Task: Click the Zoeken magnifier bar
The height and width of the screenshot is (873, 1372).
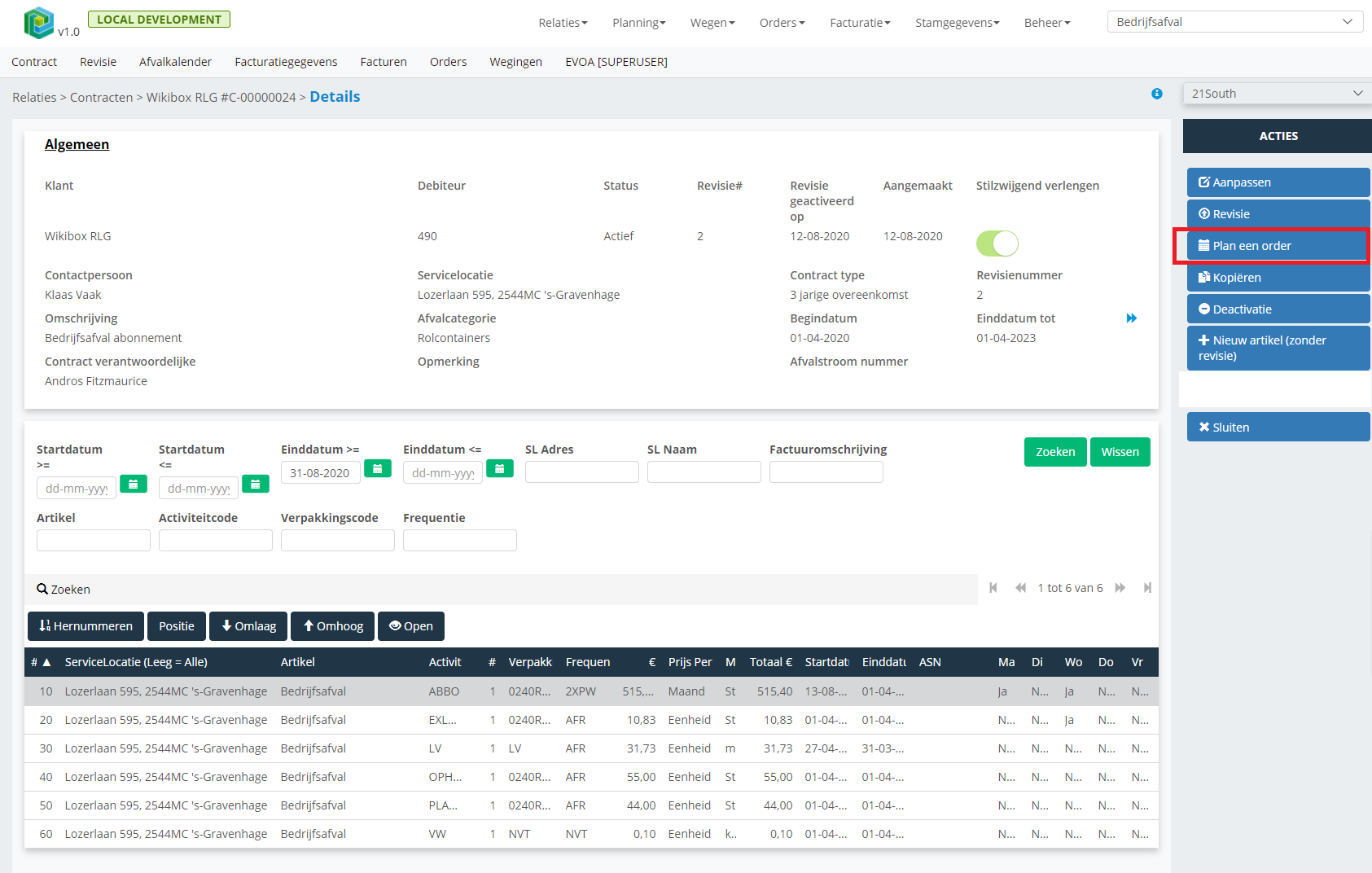Action: (x=501, y=590)
